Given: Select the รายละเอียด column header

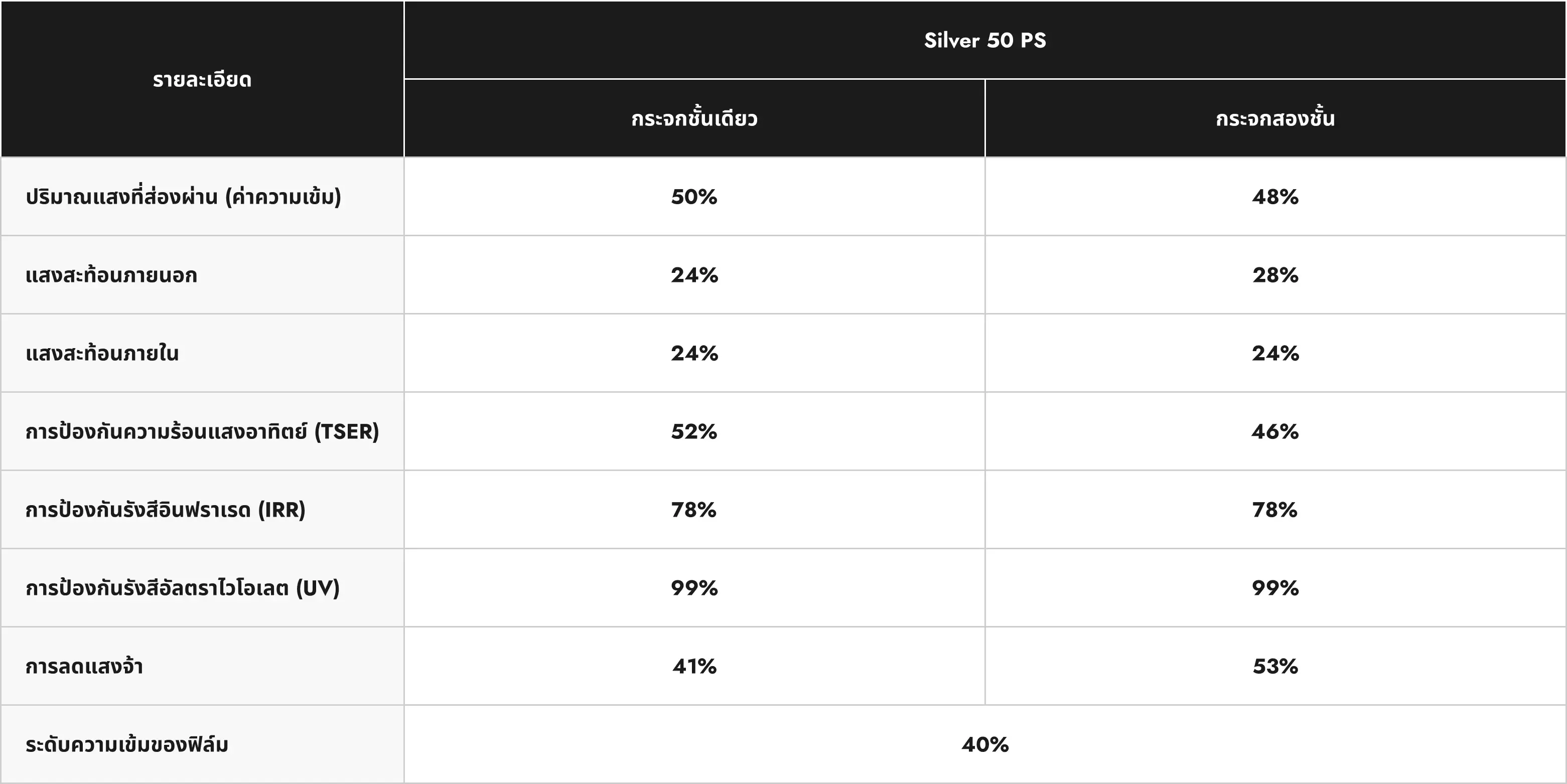Looking at the screenshot, I should coord(202,80).
